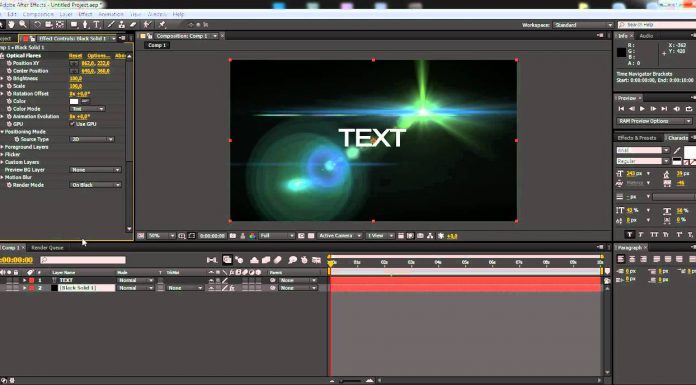Toggle the Use GPU checkbox
This screenshot has width=696, height=385.
72,124
